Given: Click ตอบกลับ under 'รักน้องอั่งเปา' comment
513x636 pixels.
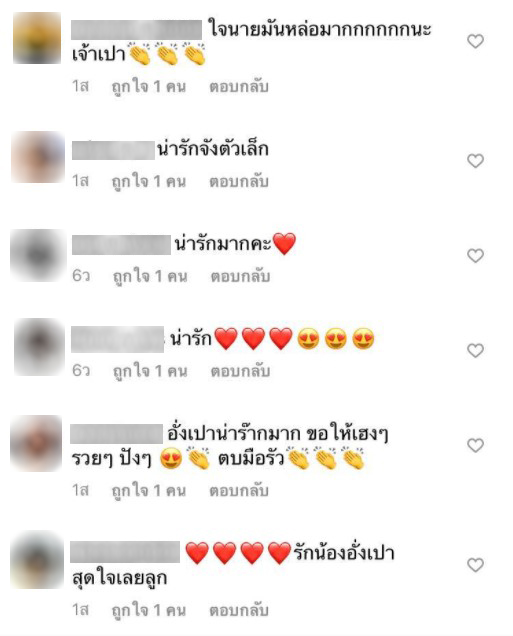Looking at the screenshot, I should click(239, 610).
